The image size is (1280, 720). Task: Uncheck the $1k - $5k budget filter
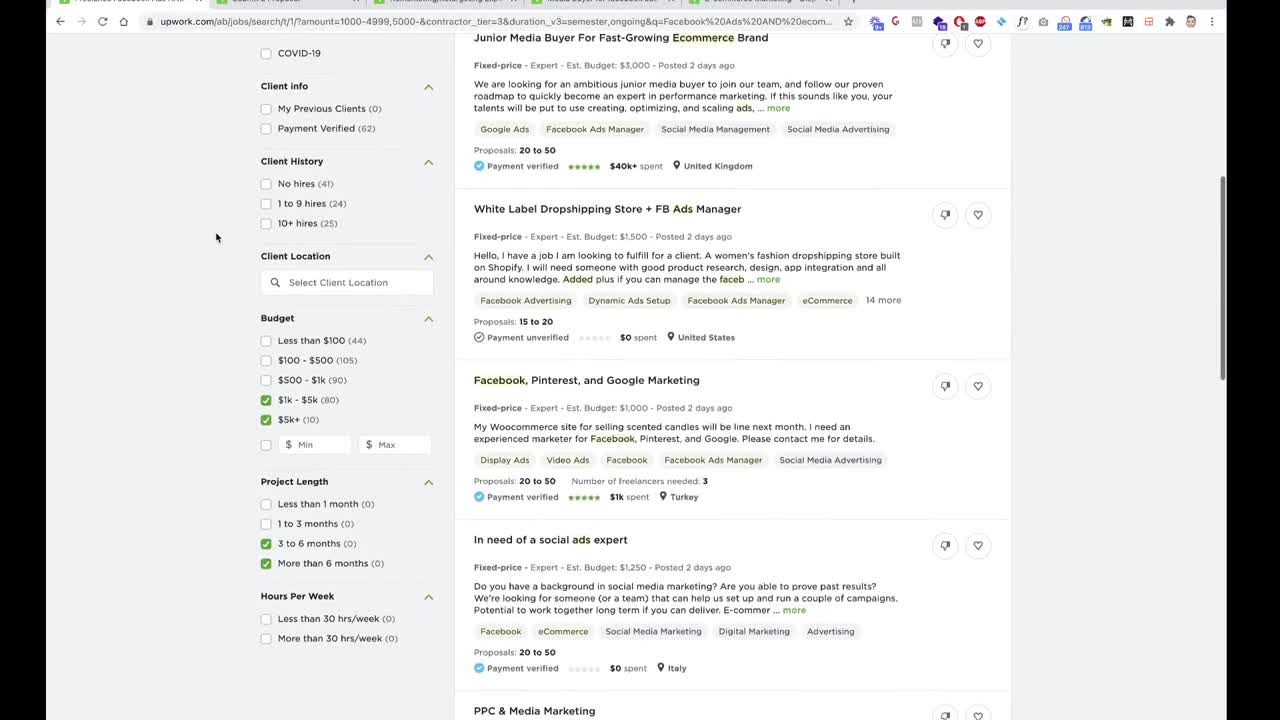(266, 400)
